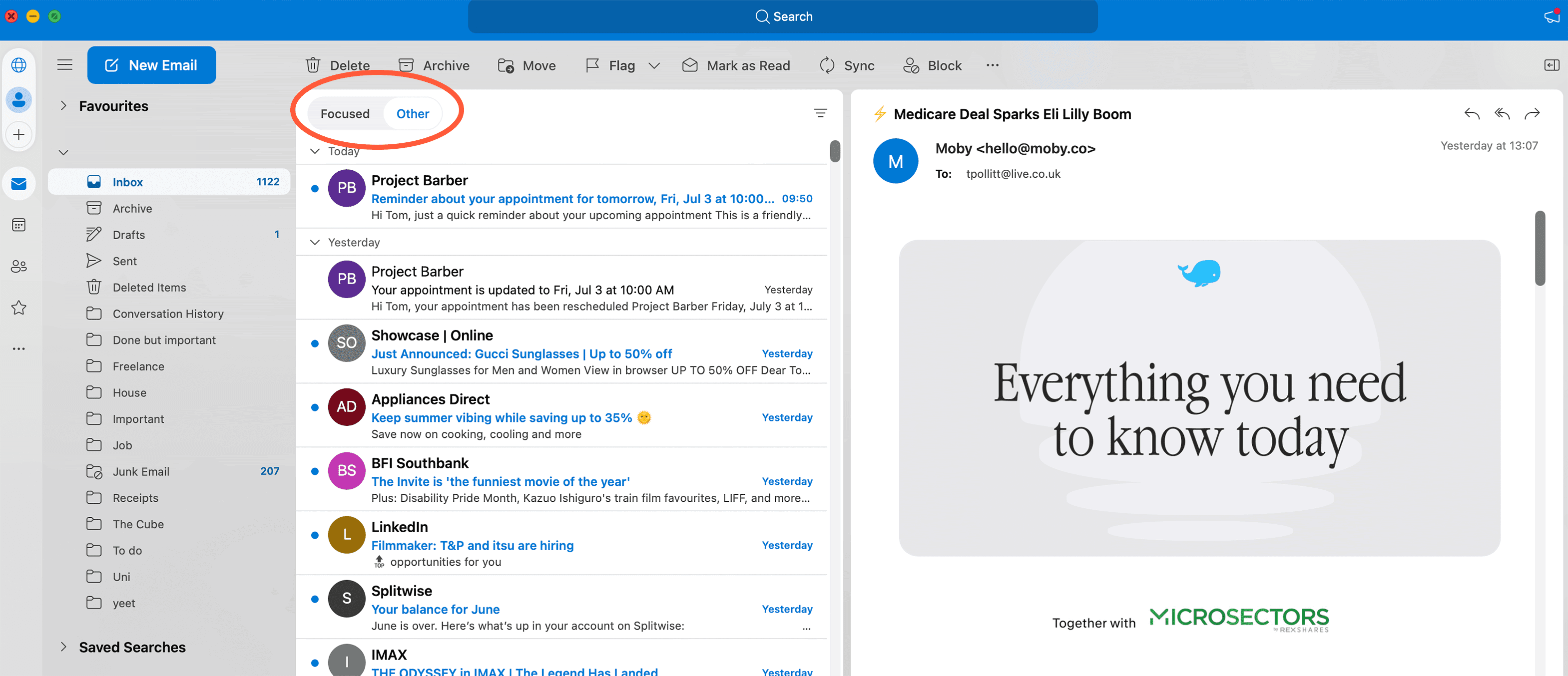Open the Mail view in the left rail
The image size is (1568, 676).
pos(19,184)
